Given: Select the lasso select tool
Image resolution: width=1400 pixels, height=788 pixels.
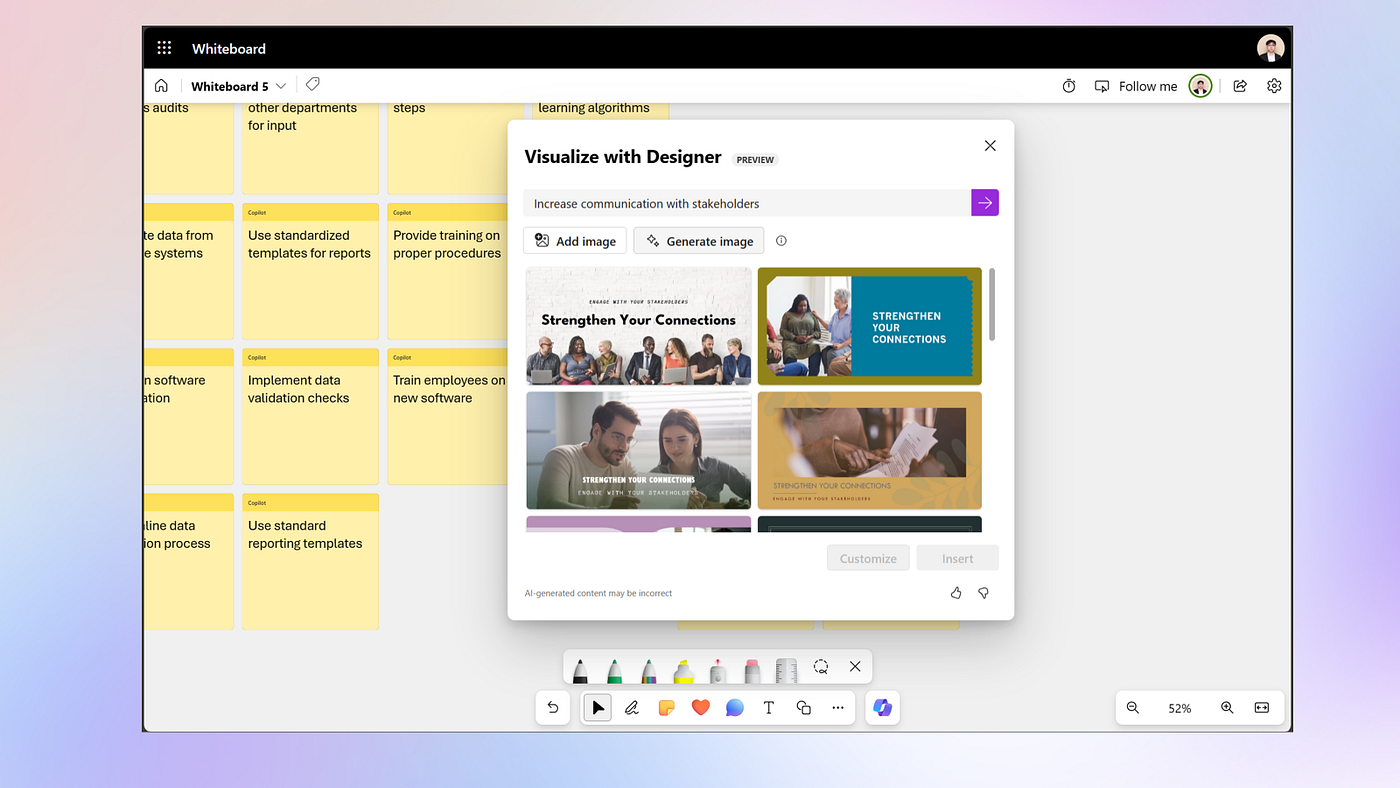Looking at the screenshot, I should point(821,667).
